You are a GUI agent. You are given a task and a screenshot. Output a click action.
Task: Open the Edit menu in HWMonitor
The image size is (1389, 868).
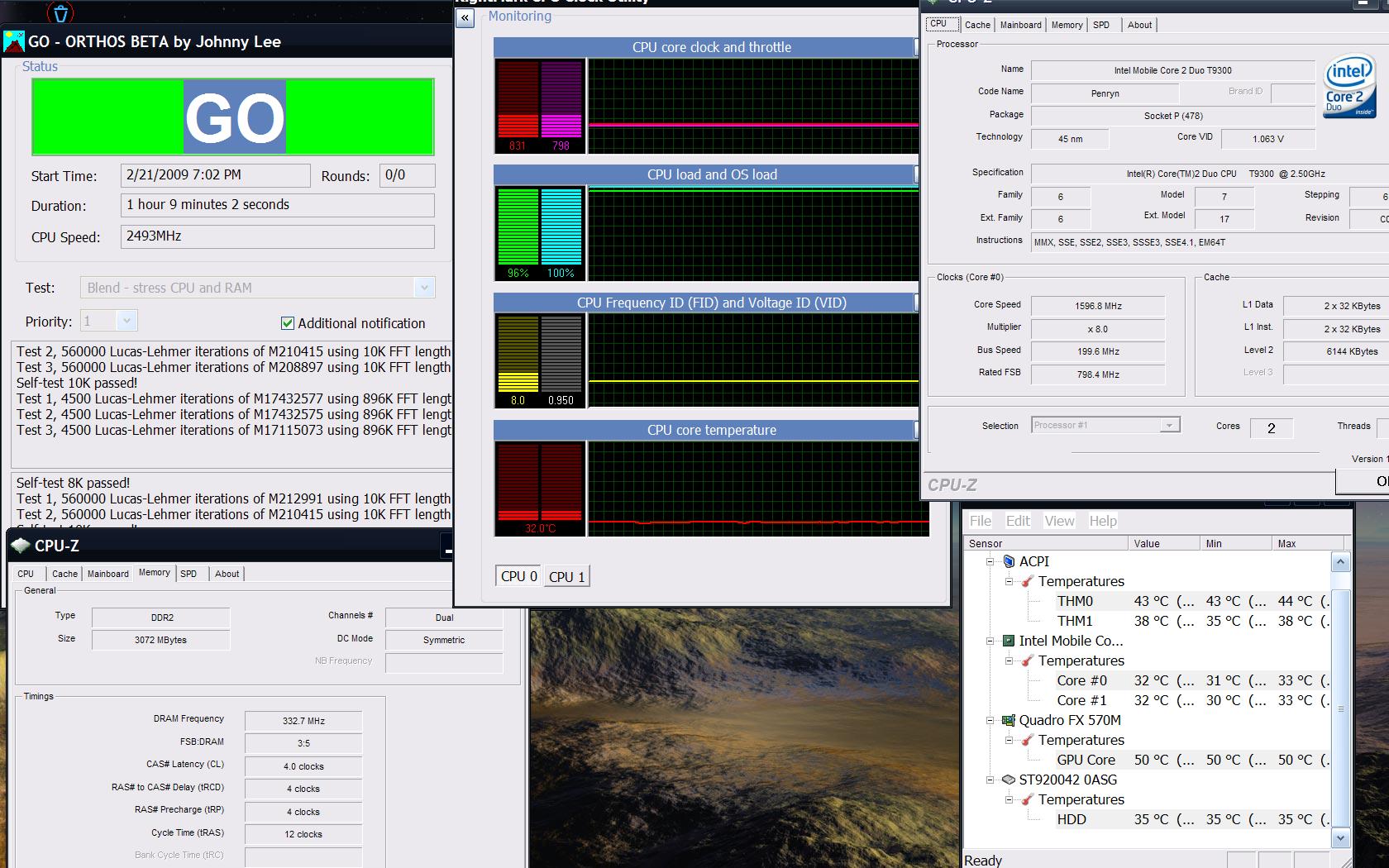coord(1018,521)
